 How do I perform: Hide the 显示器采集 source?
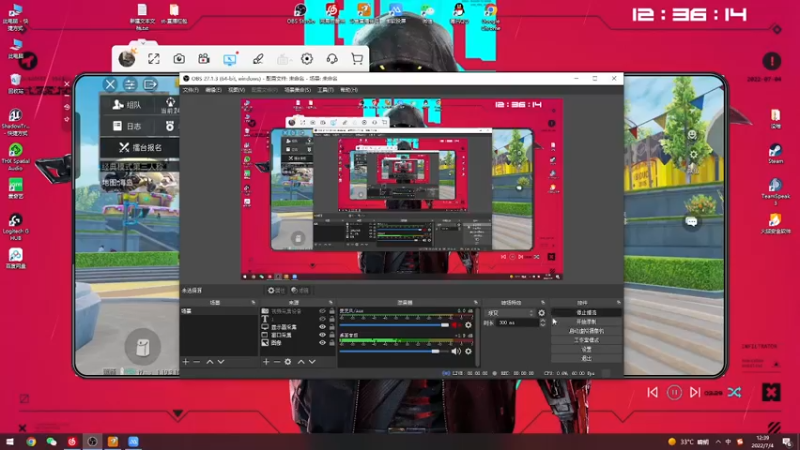coord(322,327)
